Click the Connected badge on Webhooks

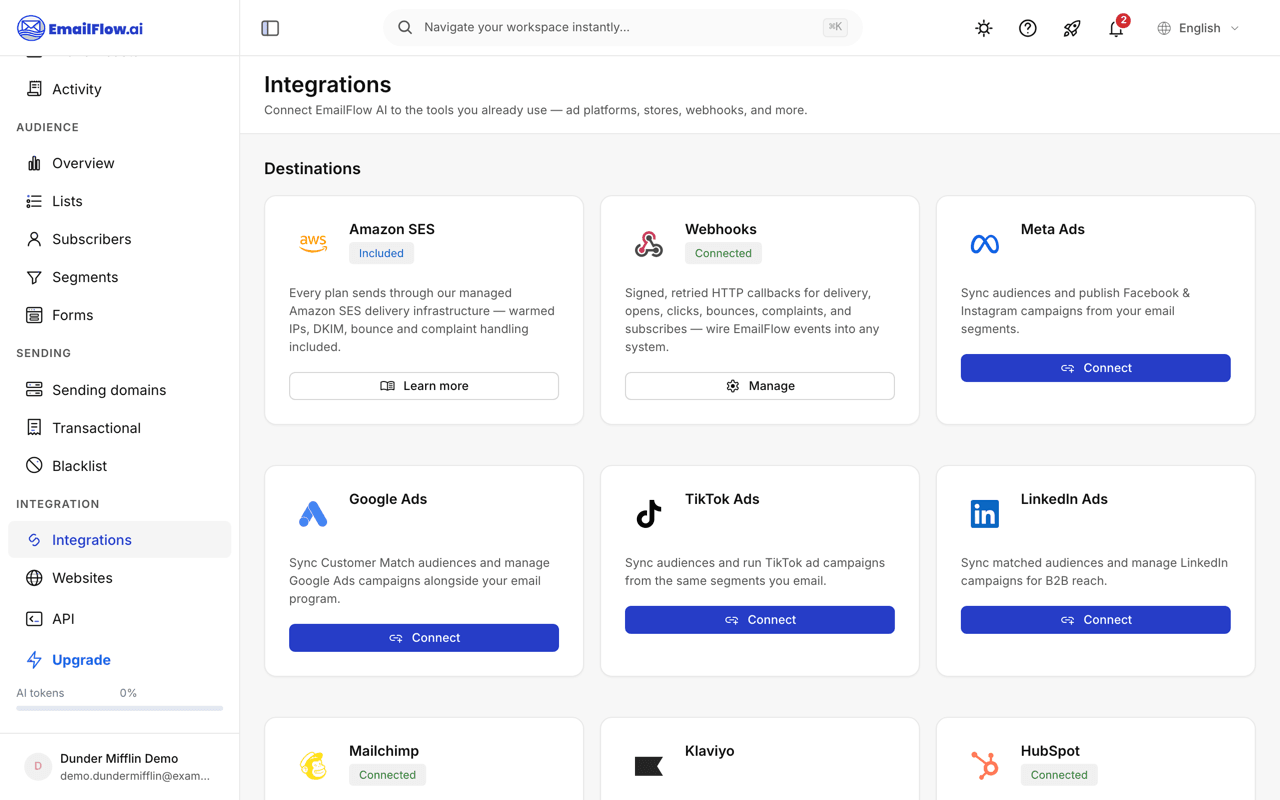[723, 253]
